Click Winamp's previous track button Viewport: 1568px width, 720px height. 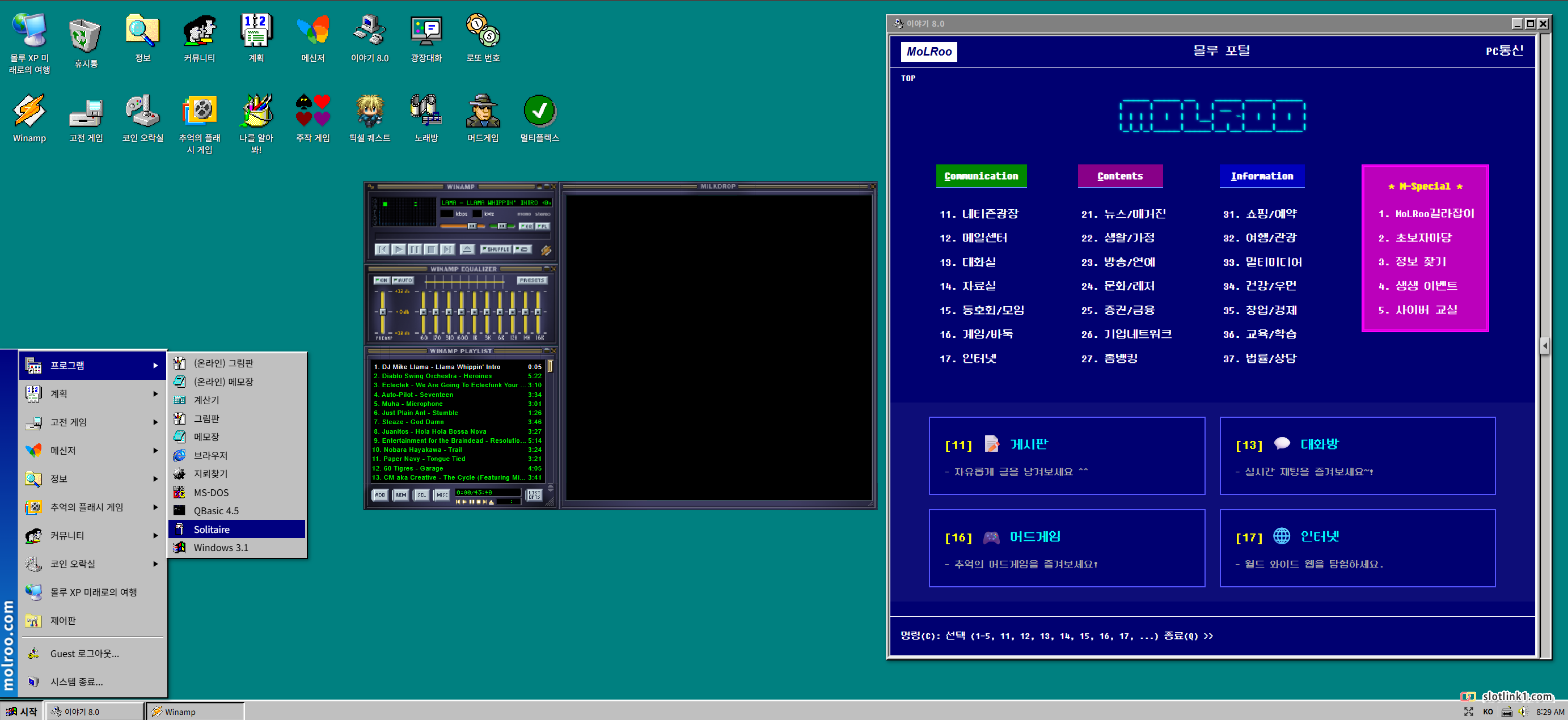(x=382, y=249)
